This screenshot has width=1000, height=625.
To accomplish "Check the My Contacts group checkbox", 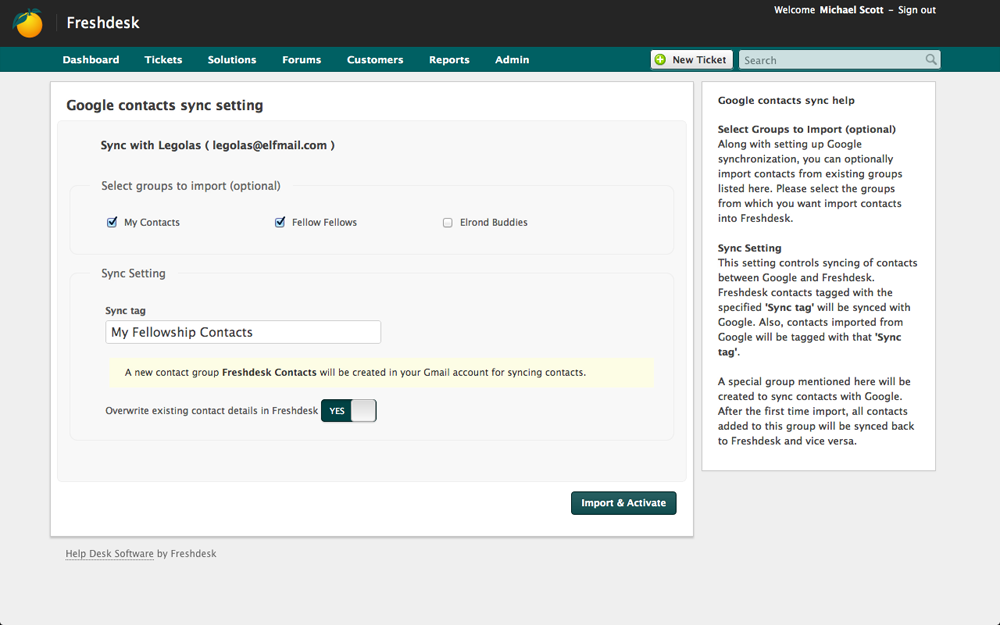I will coord(112,222).
